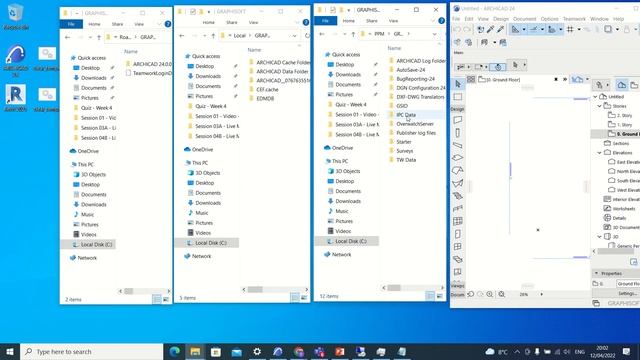The height and width of the screenshot is (360, 640).
Task: Collapse the Elevations node in Navigator
Action: 600,153
